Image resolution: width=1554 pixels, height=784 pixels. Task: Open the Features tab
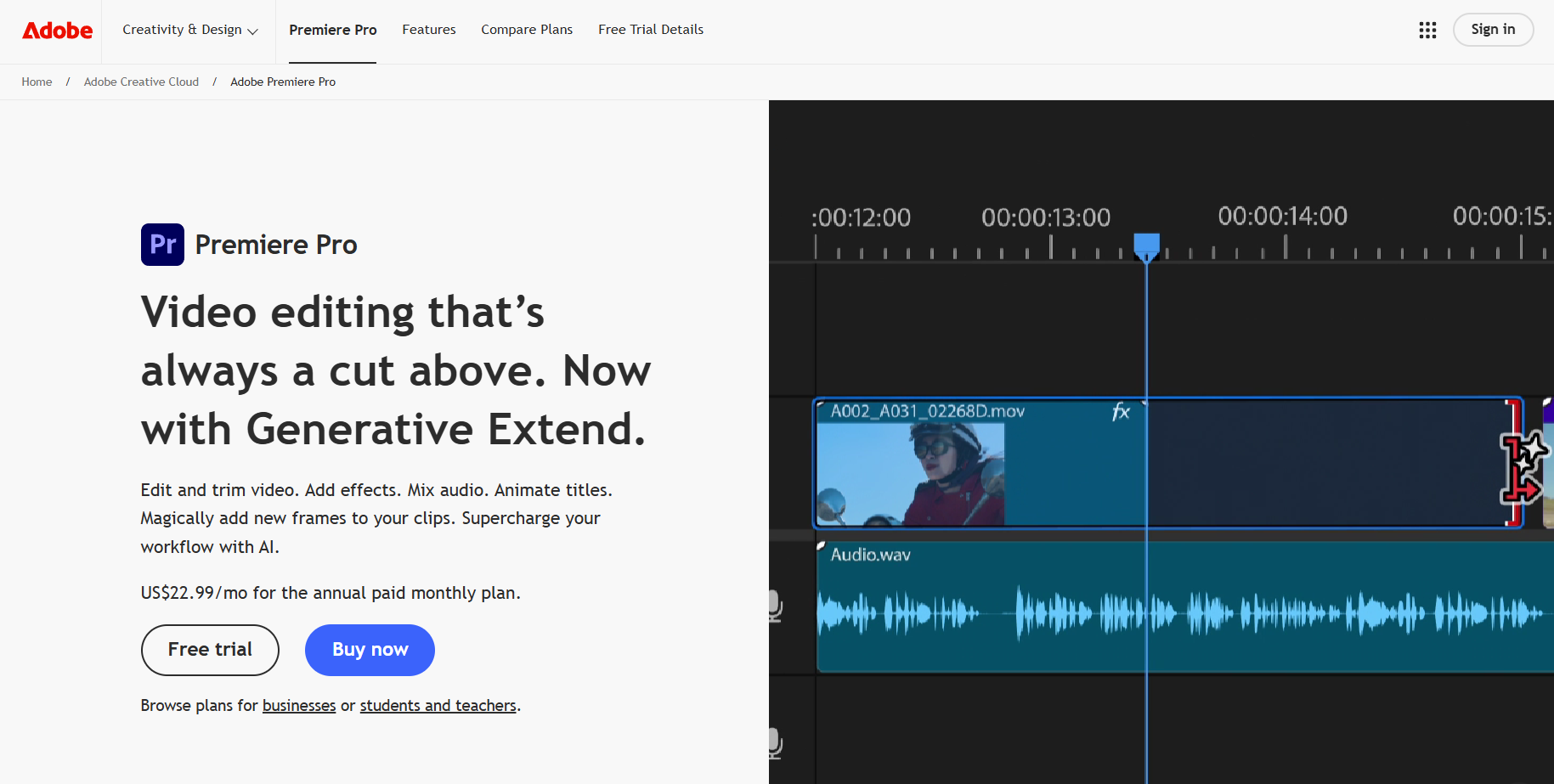click(429, 30)
